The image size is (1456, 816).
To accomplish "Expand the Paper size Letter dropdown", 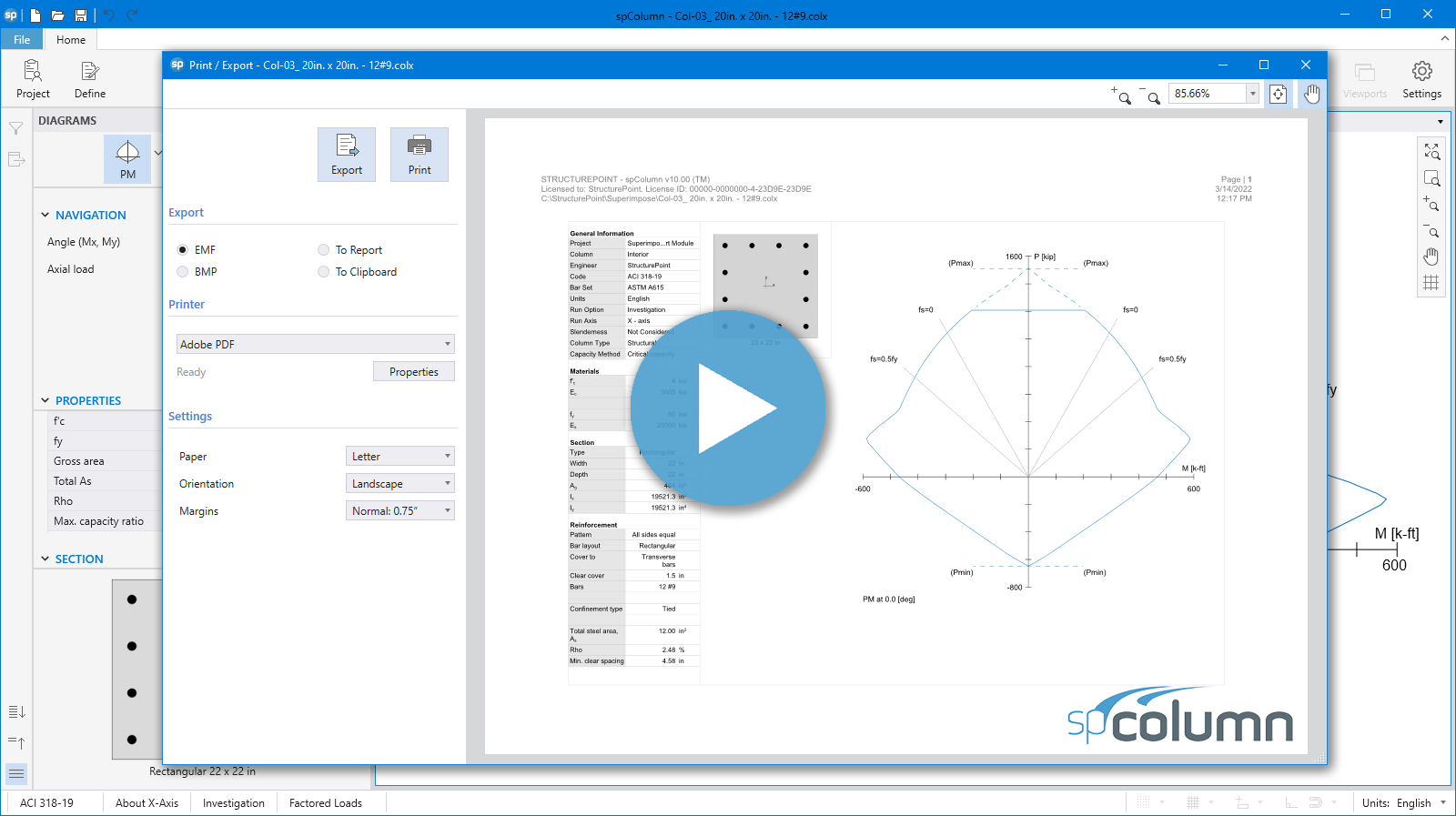I will [x=399, y=457].
